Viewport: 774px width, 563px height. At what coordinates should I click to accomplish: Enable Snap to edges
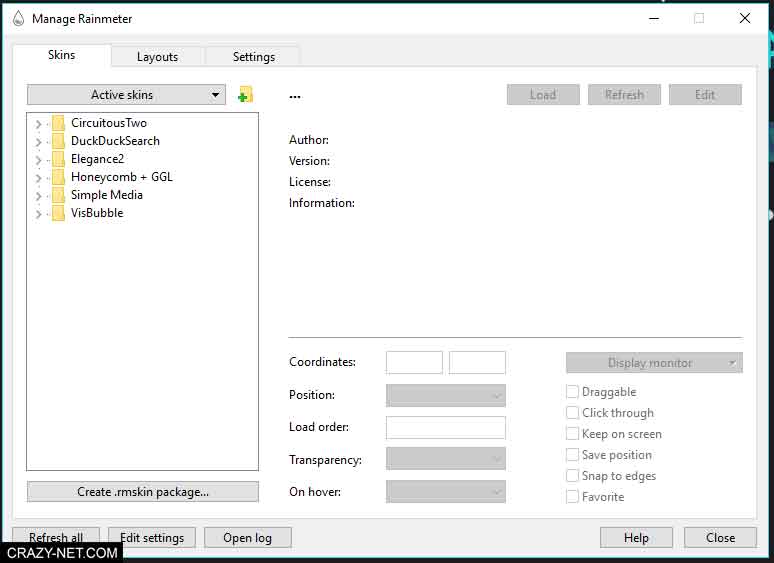coord(572,476)
